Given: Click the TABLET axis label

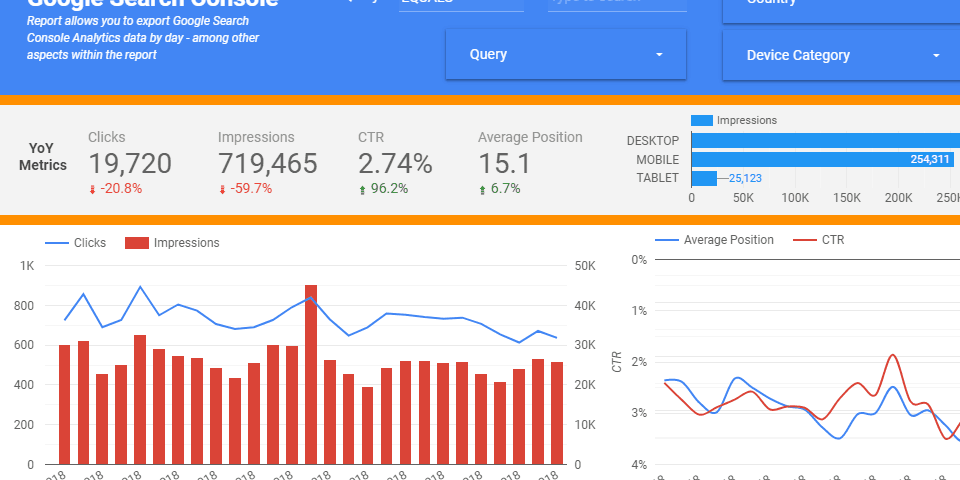Looking at the screenshot, I should point(658,178).
